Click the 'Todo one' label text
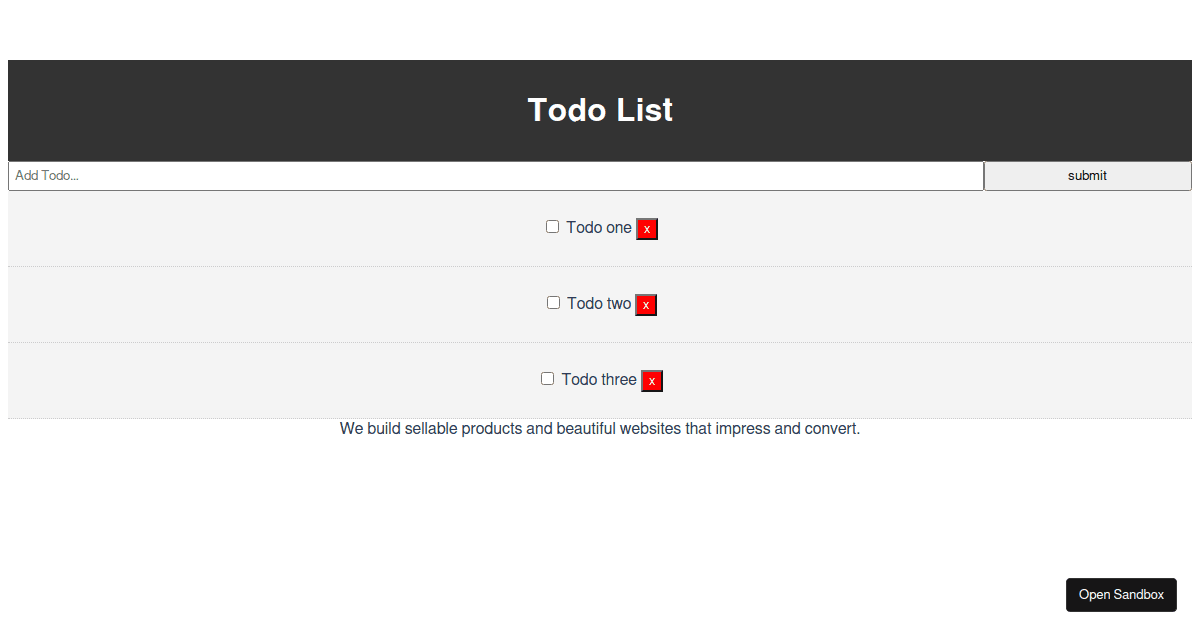 tap(598, 228)
